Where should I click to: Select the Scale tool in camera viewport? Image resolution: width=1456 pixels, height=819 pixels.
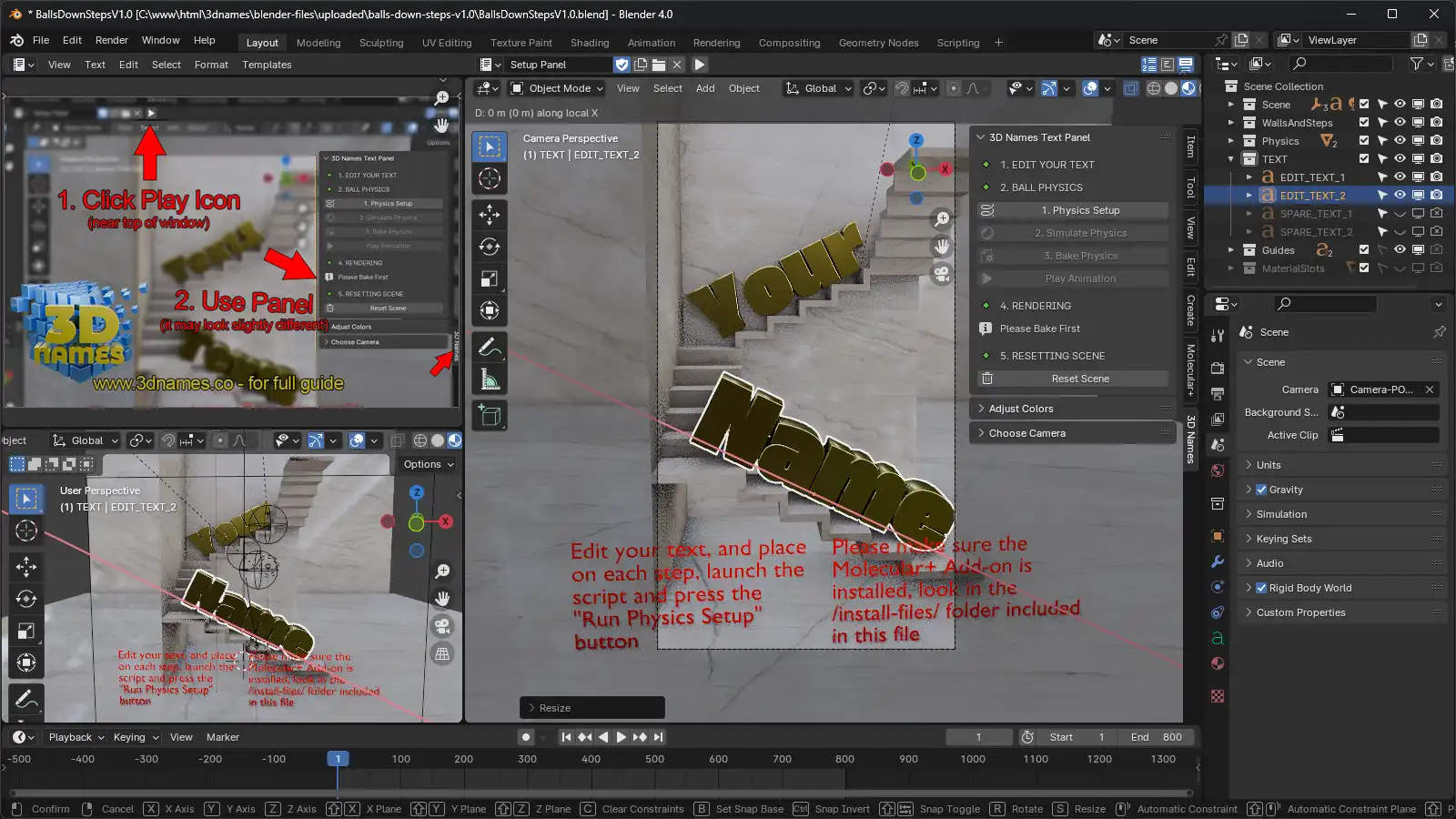(490, 278)
